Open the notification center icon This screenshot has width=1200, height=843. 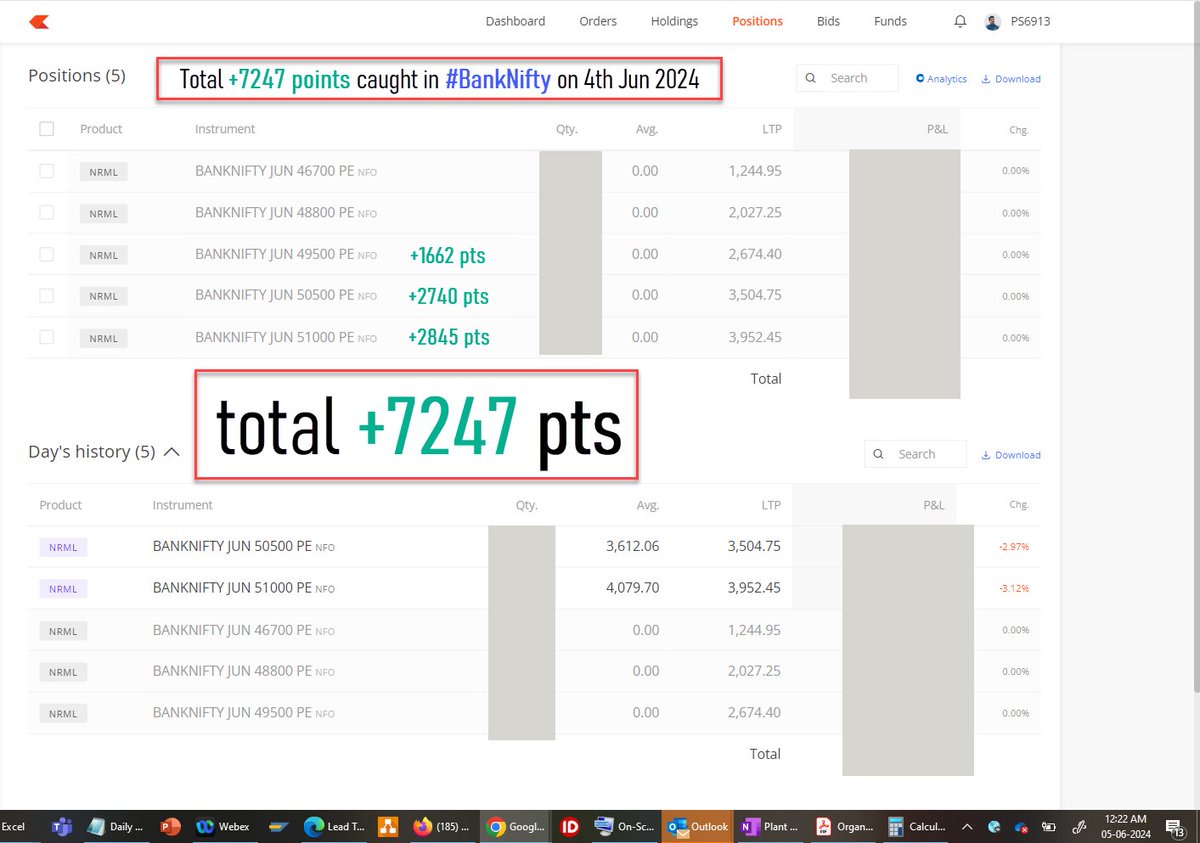[x=1175, y=828]
